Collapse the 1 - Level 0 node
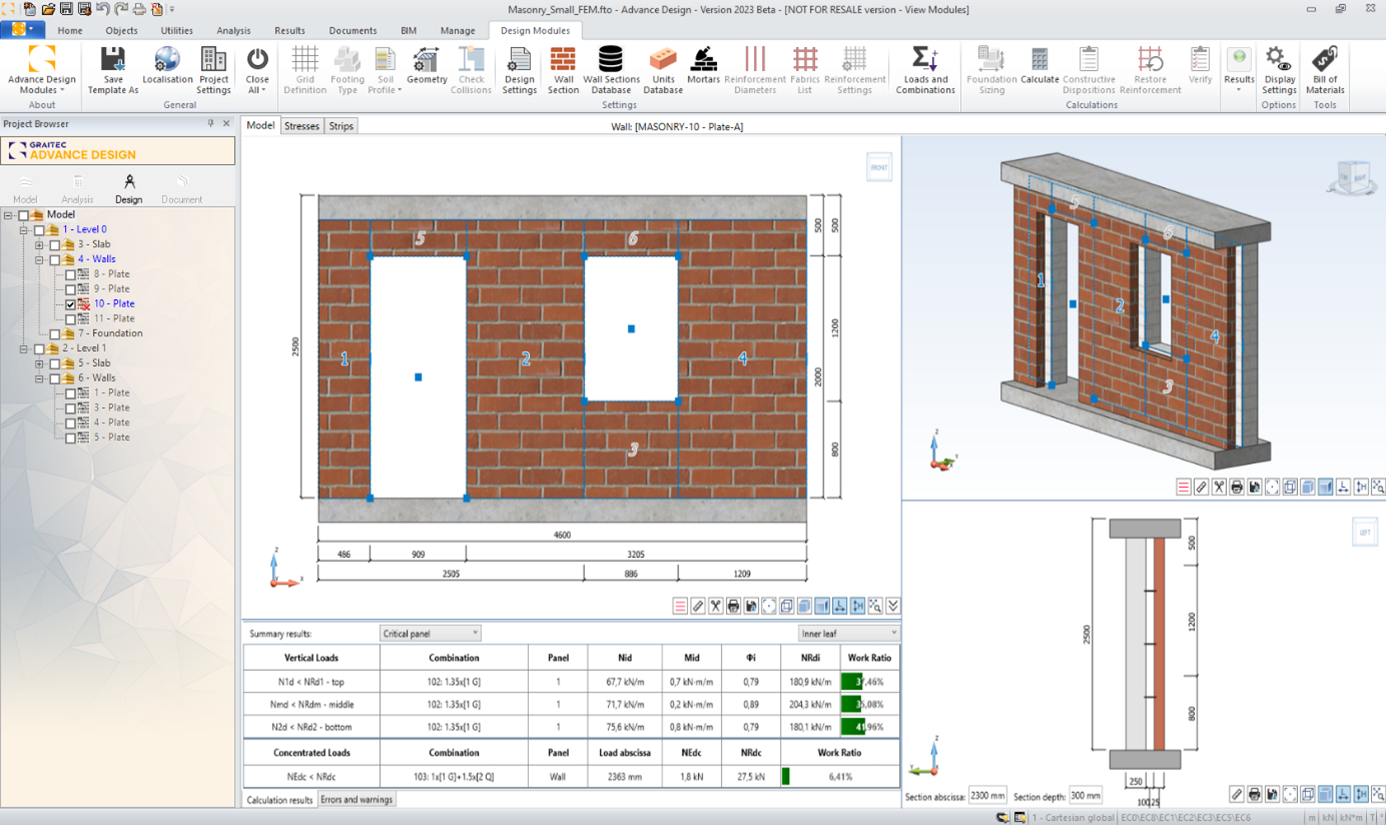Viewport: 1386px width, 825px height. [x=24, y=230]
